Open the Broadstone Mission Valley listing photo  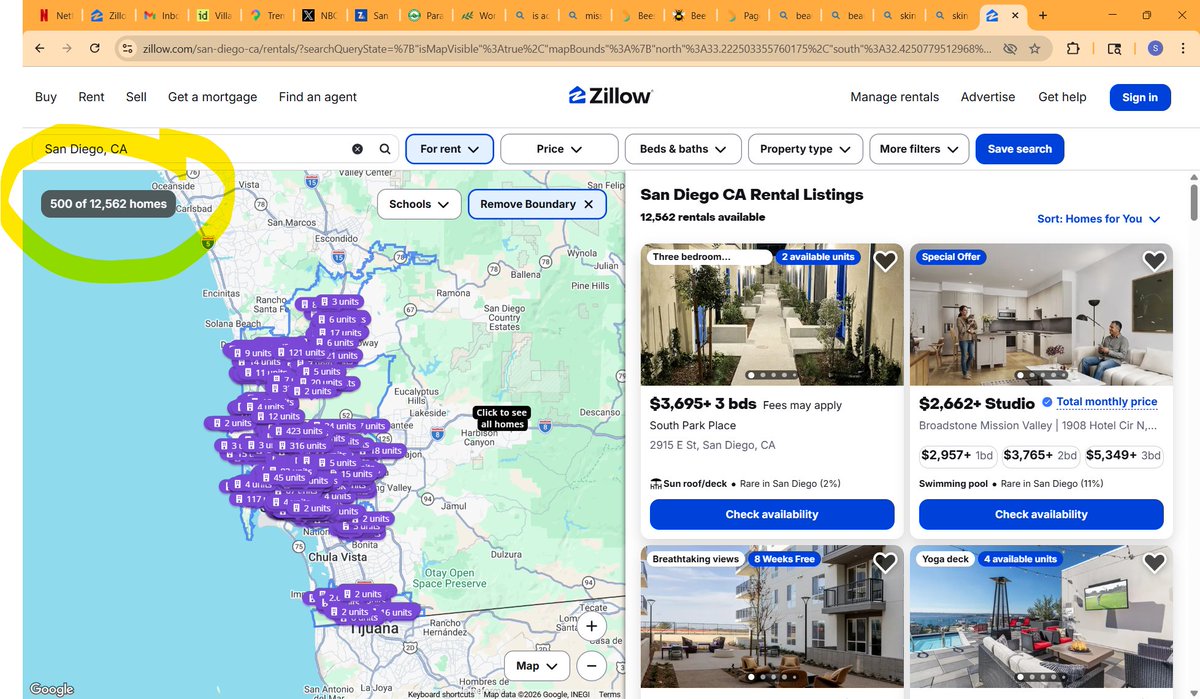(1040, 315)
